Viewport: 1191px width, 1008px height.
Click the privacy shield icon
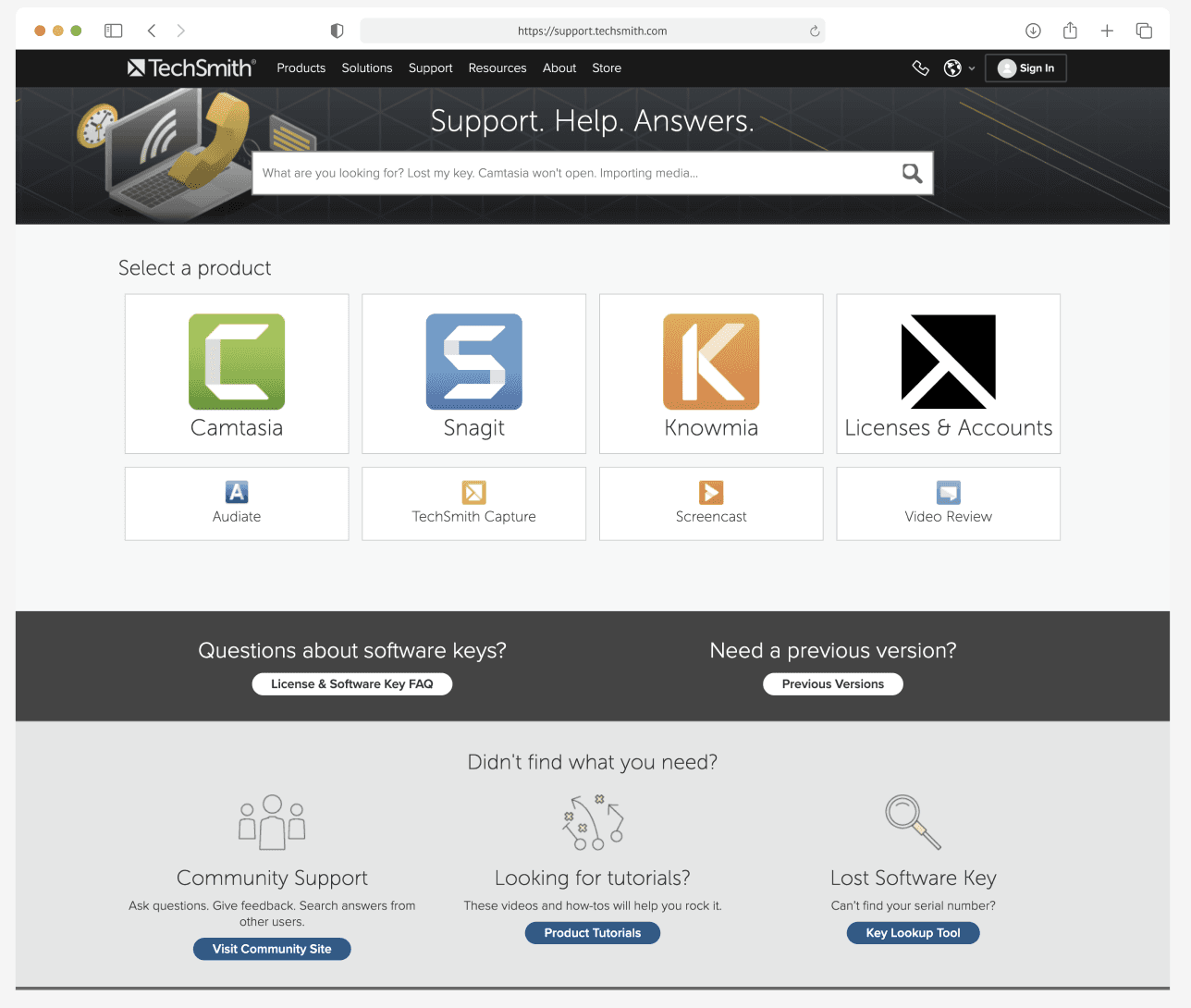click(x=338, y=31)
